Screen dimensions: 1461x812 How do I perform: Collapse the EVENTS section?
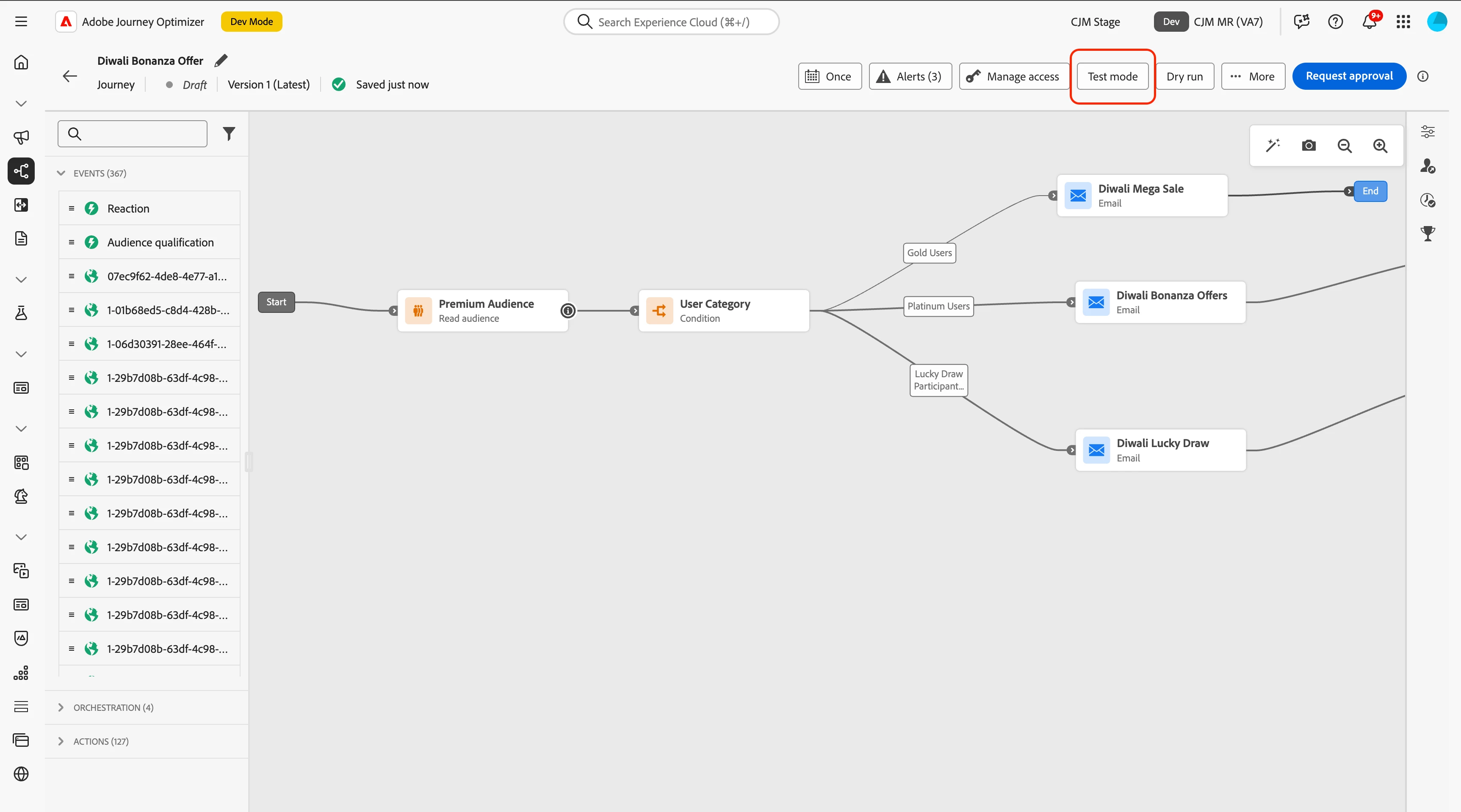pos(61,173)
